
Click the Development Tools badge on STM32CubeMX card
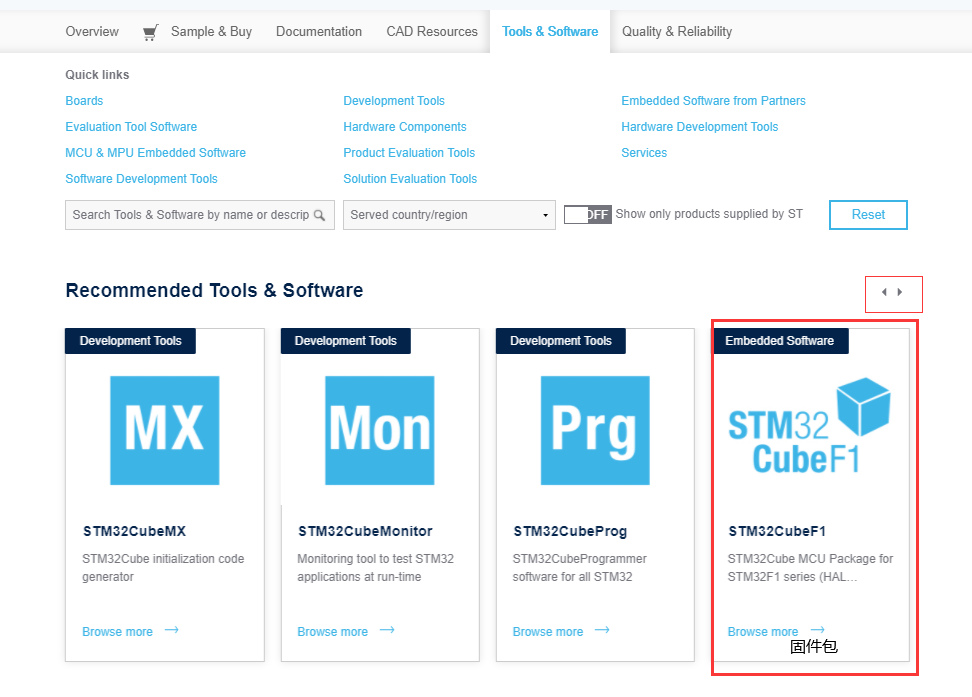(130, 341)
